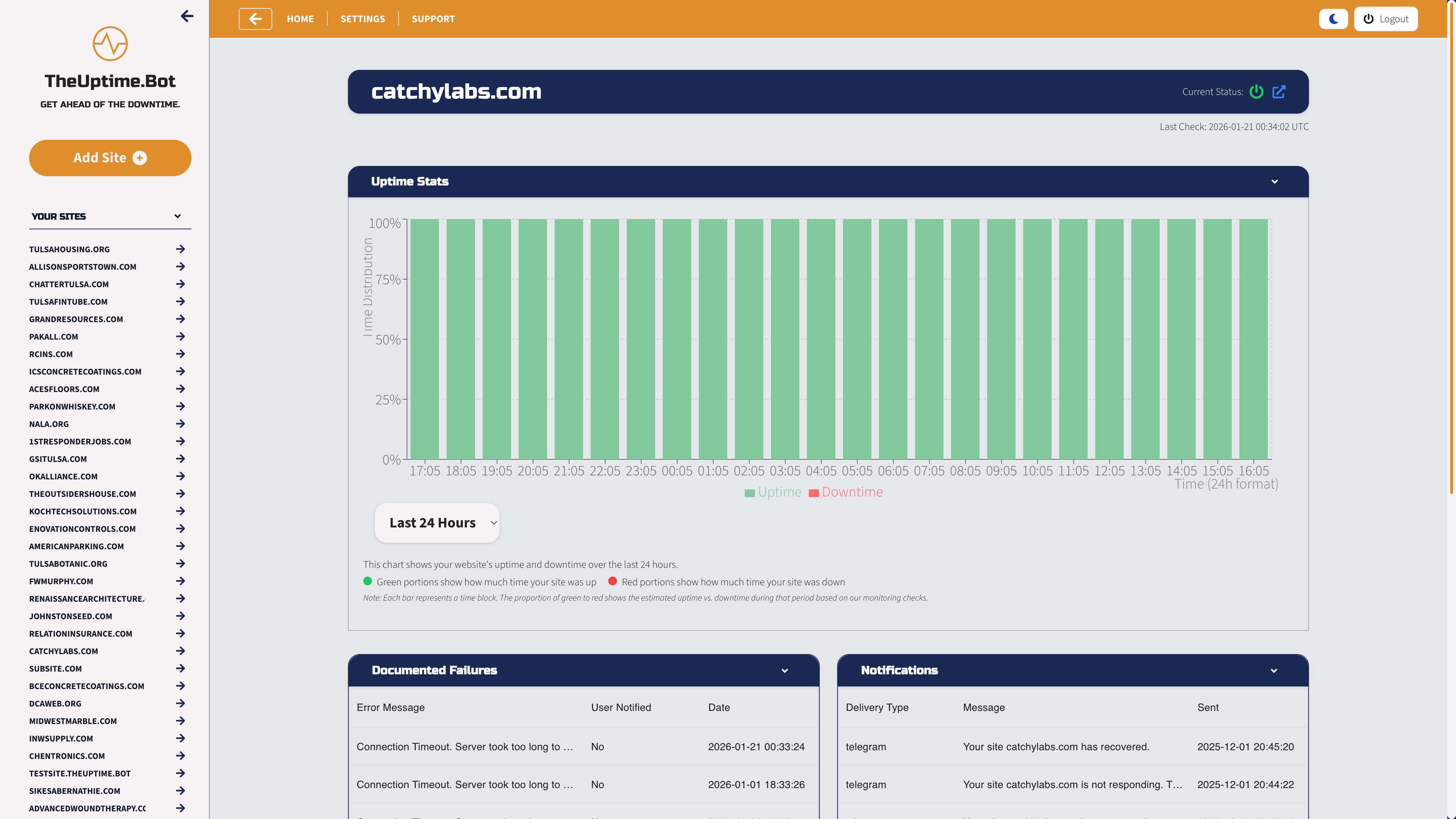Screen dimensions: 1456x819
Task: Click TheUptime.Bot pulse logo
Action: 110,44
